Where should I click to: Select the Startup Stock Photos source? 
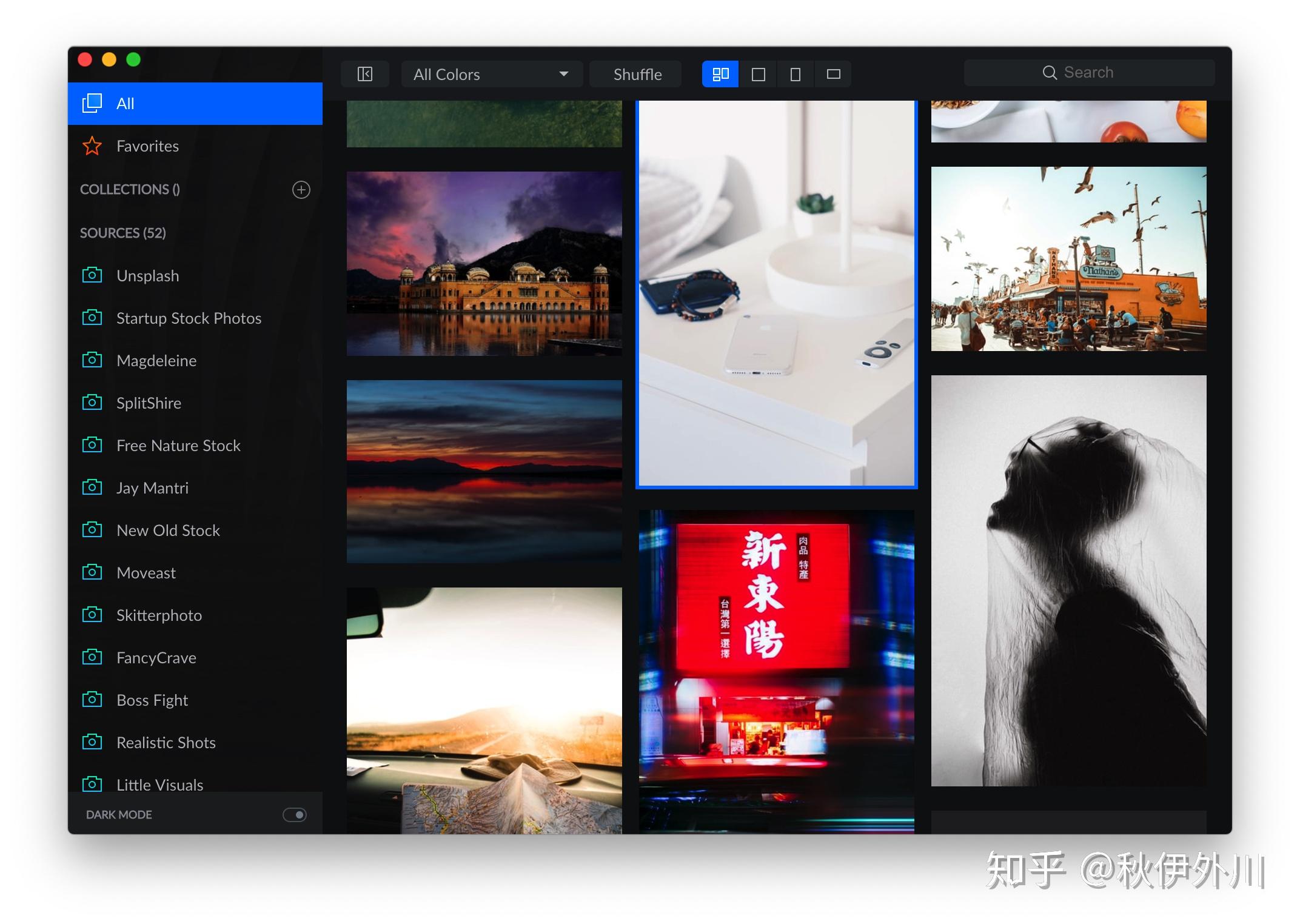click(195, 318)
